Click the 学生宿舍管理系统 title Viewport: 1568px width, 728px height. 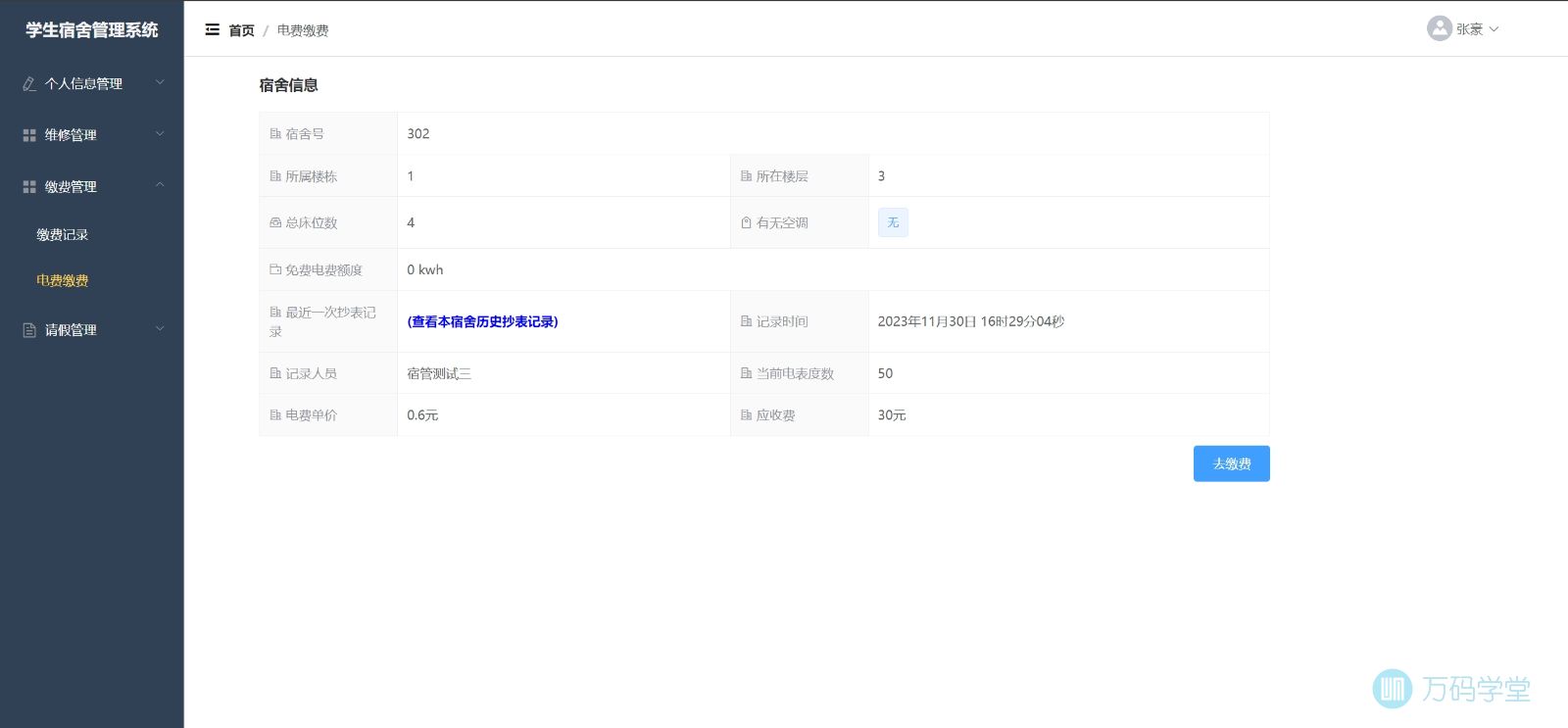92,30
